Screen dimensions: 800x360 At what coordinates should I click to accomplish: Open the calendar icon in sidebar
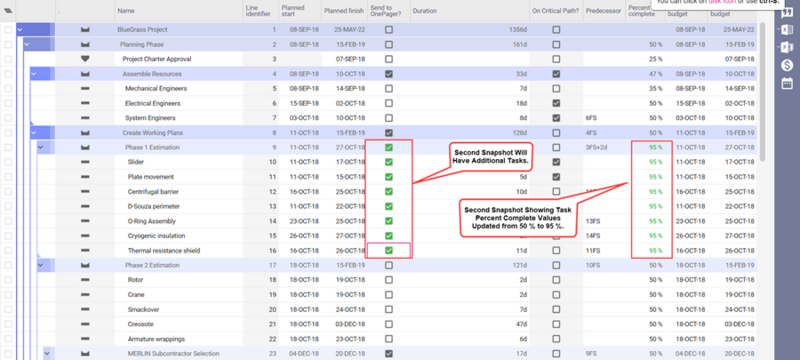coord(787,83)
